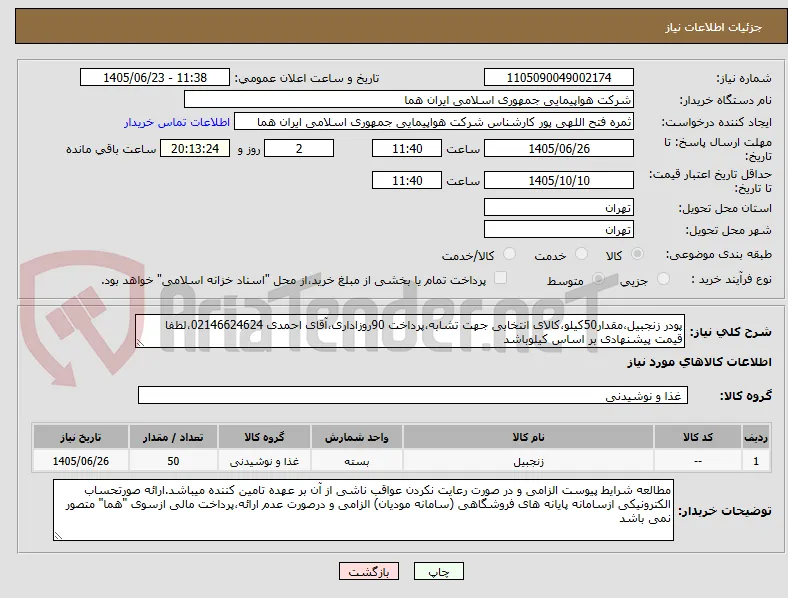Image resolution: width=788 pixels, height=598 pixels.
Task: Click the delivery city تهران field
Action: coord(559,229)
